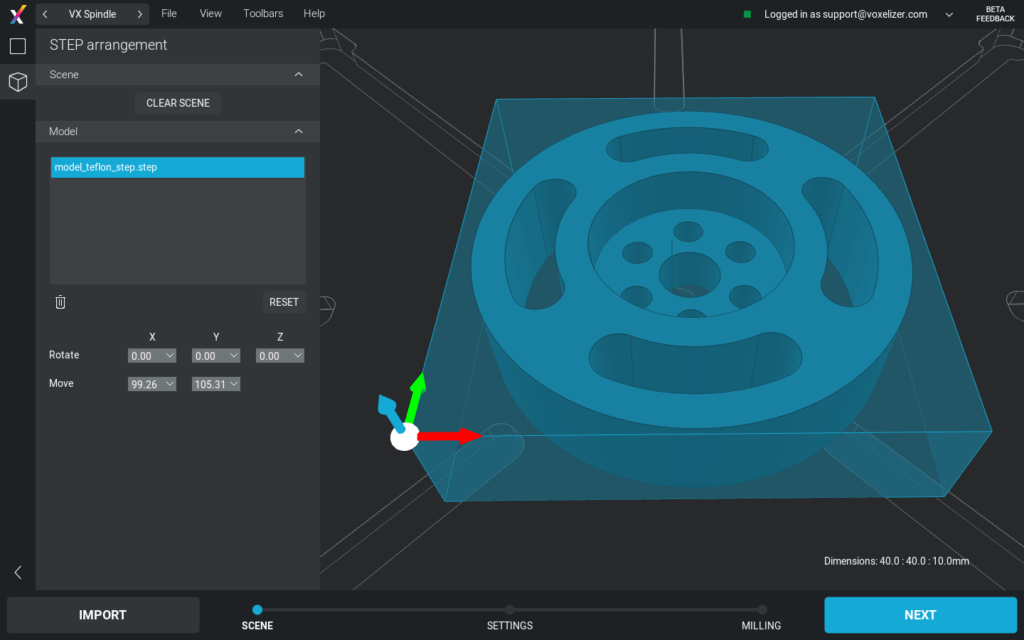
Task: Collapse the Scene section chevron
Action: (x=298, y=74)
